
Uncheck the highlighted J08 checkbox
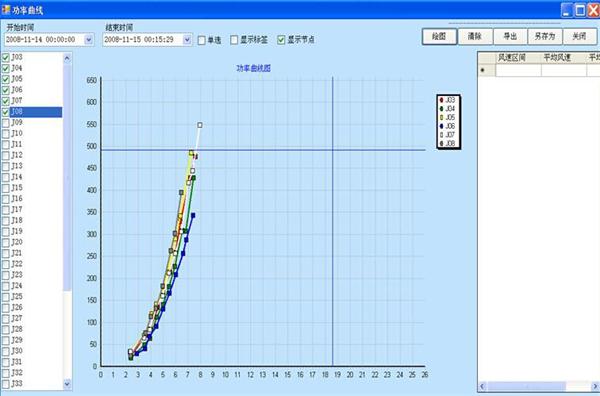(6, 112)
